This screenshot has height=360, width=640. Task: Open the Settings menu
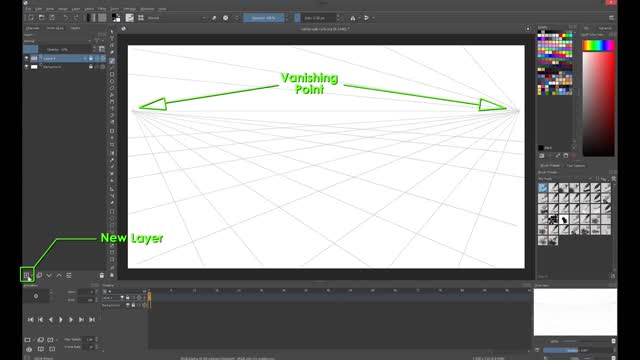pyautogui.click(x=129, y=9)
